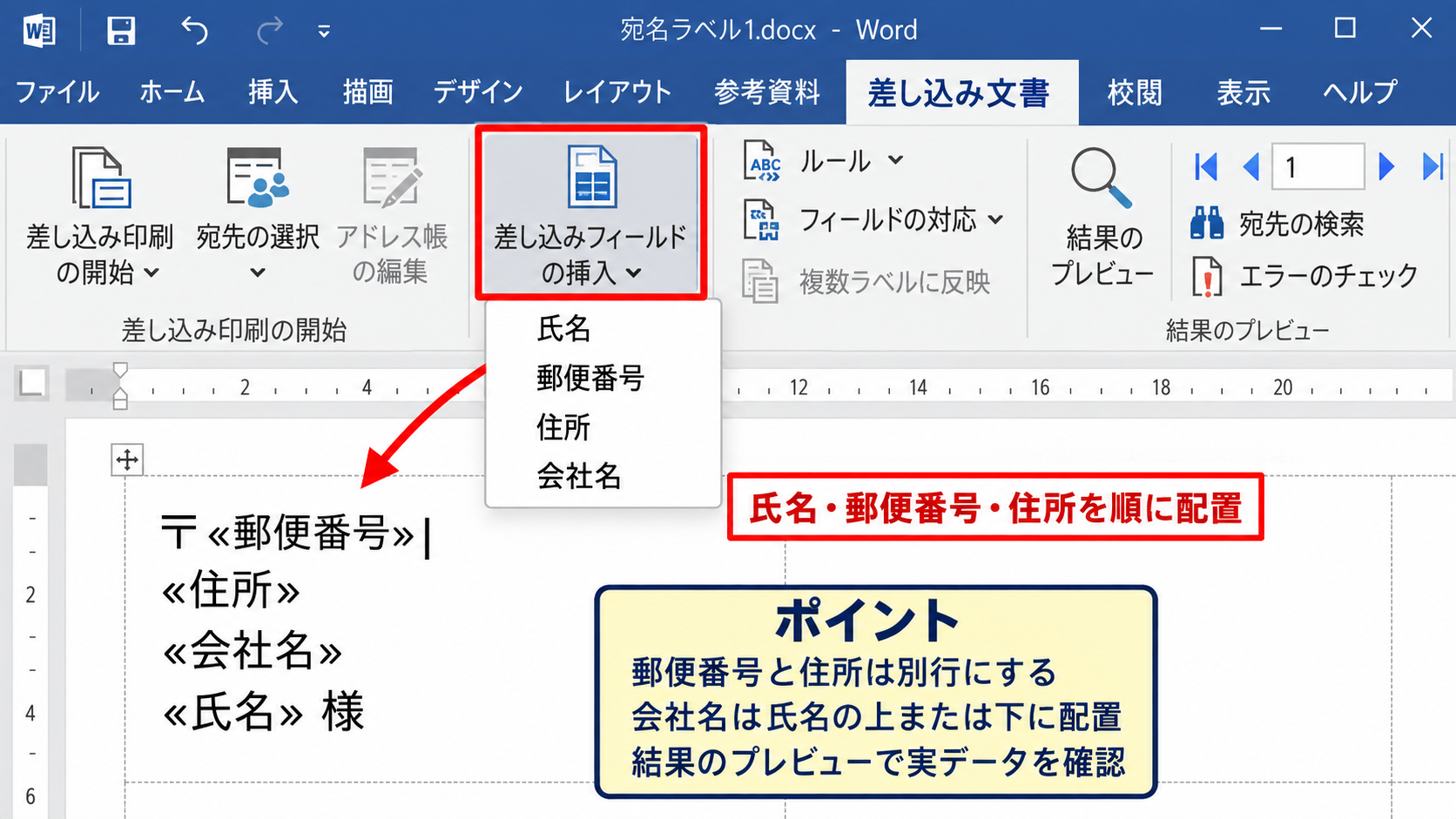Click the Redo arrow icon
The image size is (1456, 819).
click(270, 31)
